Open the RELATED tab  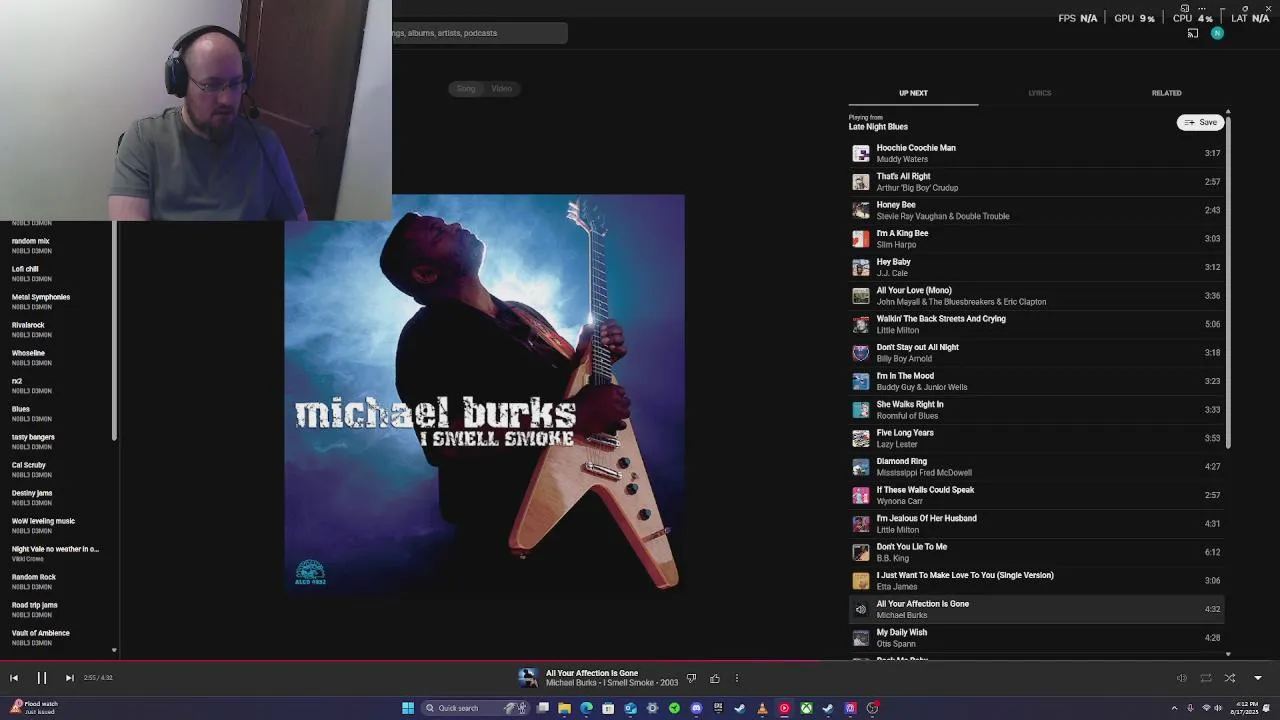[1166, 93]
